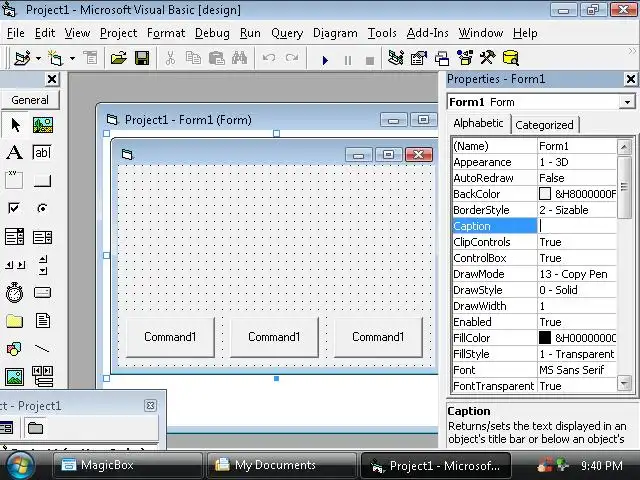Select the DriveListBox control tool

coord(42,292)
